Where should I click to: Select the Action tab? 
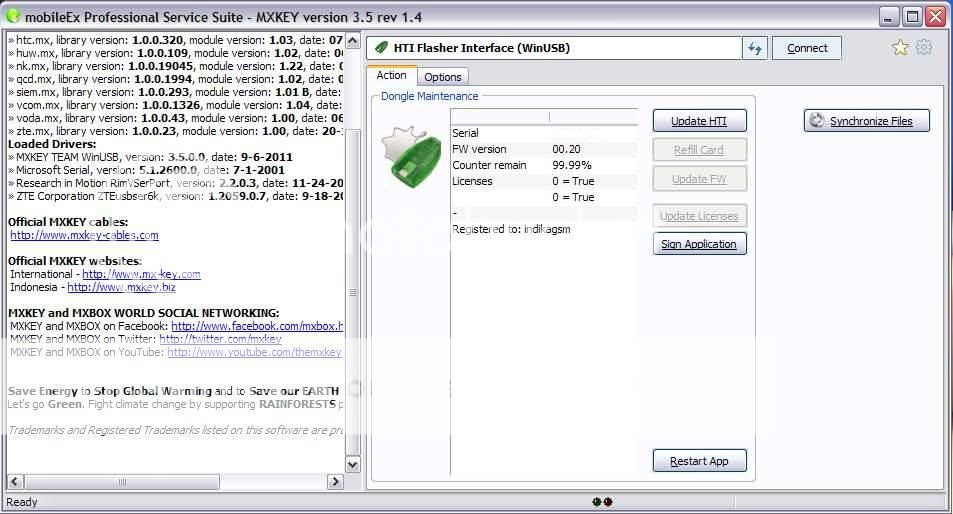(391, 76)
